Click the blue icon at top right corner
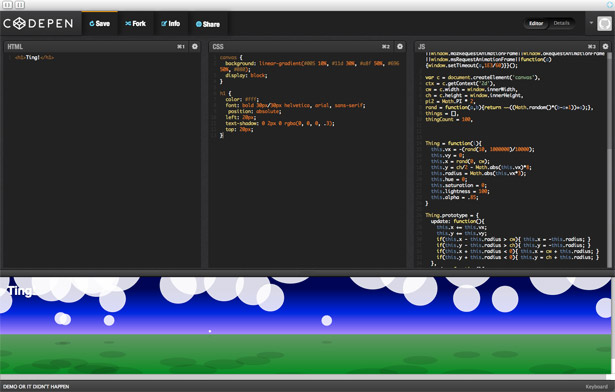The width and height of the screenshot is (615, 392). click(x=610, y=5)
